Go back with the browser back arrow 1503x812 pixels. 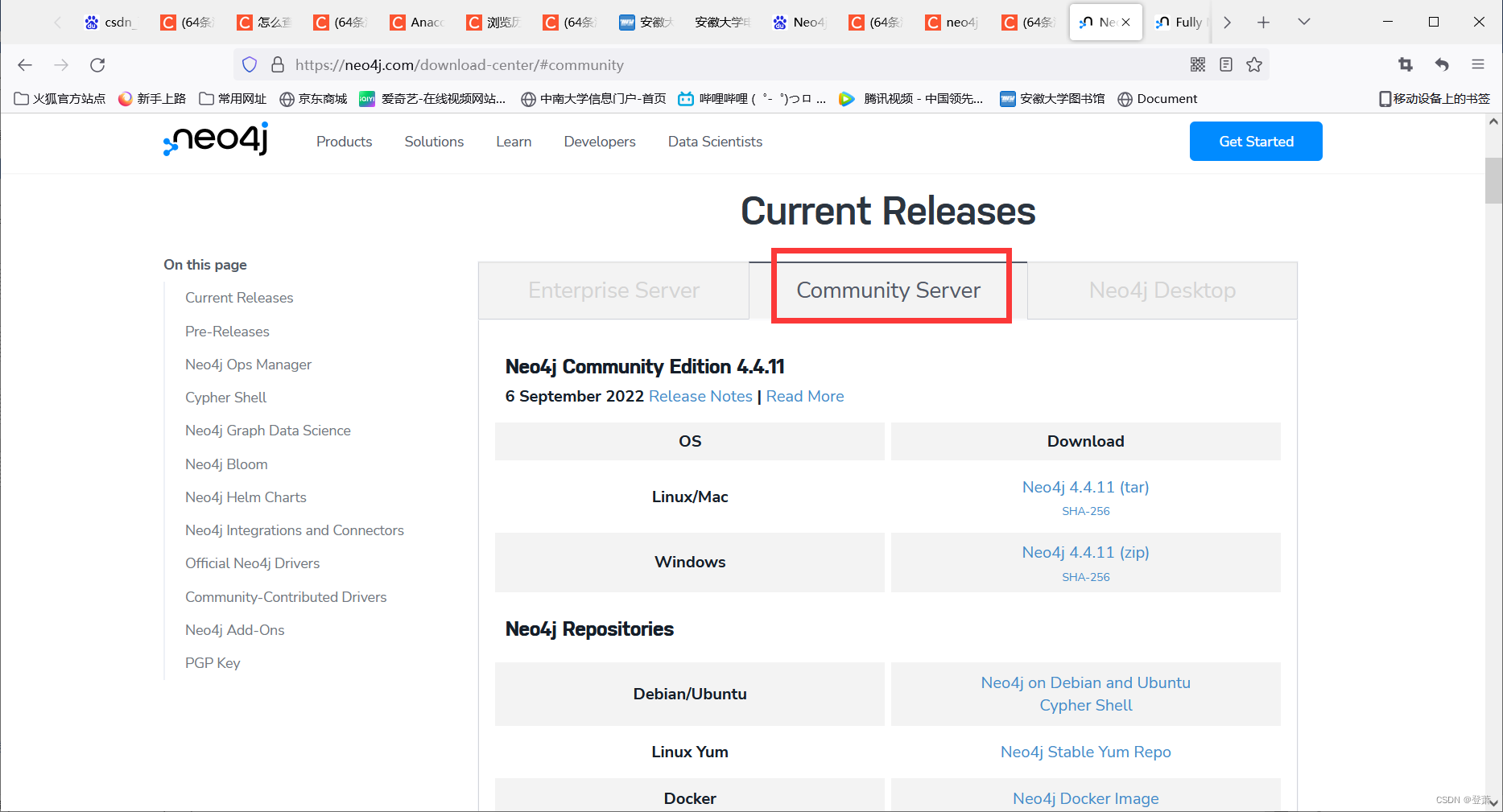25,65
